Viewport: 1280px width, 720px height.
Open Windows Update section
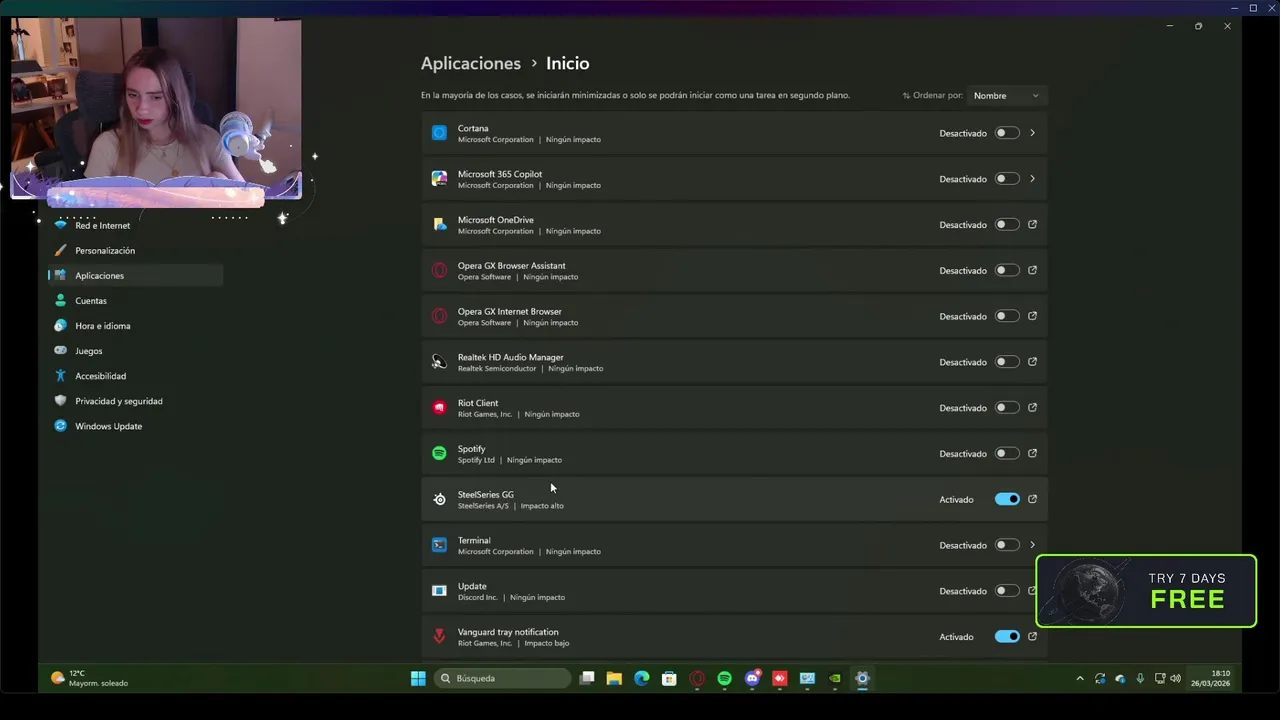point(135,426)
